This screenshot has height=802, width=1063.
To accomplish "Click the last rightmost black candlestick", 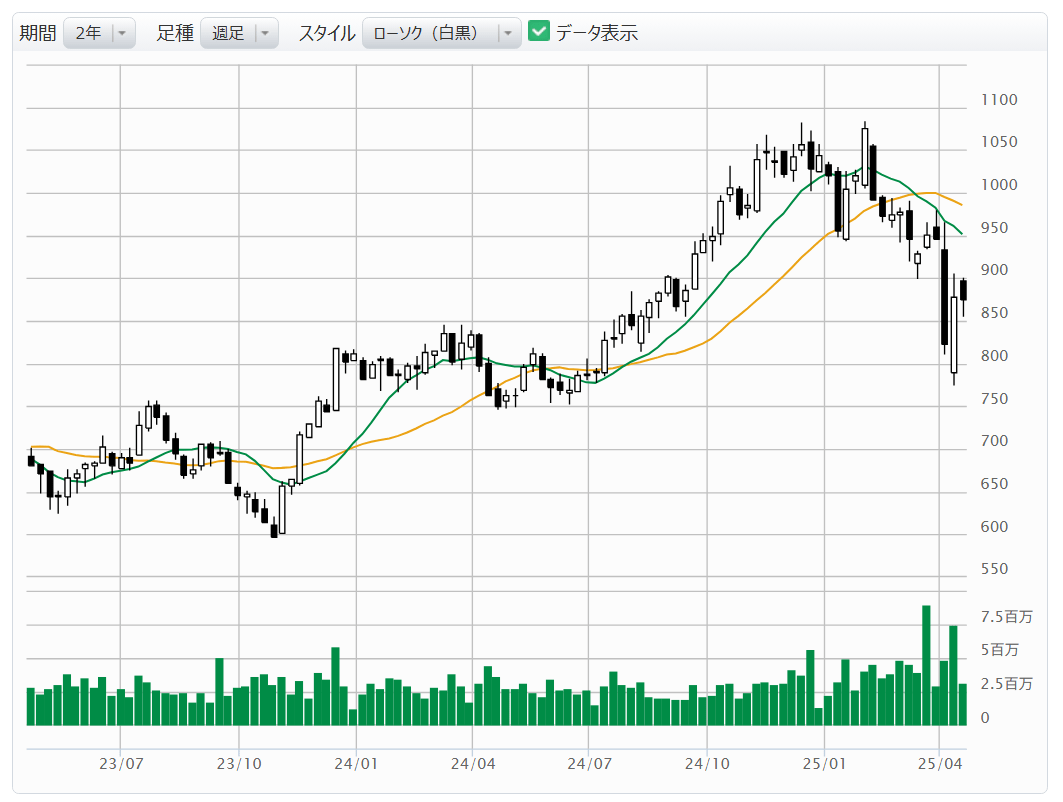I will click(963, 290).
